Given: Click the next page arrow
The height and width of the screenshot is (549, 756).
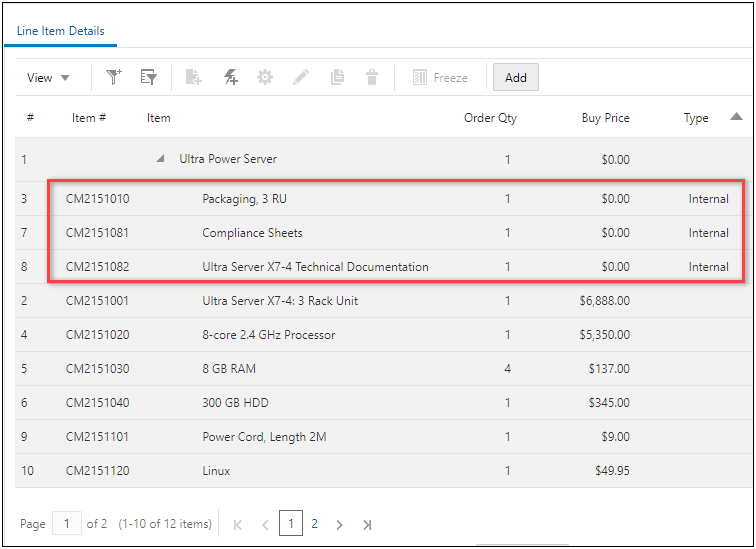Looking at the screenshot, I should (x=340, y=524).
